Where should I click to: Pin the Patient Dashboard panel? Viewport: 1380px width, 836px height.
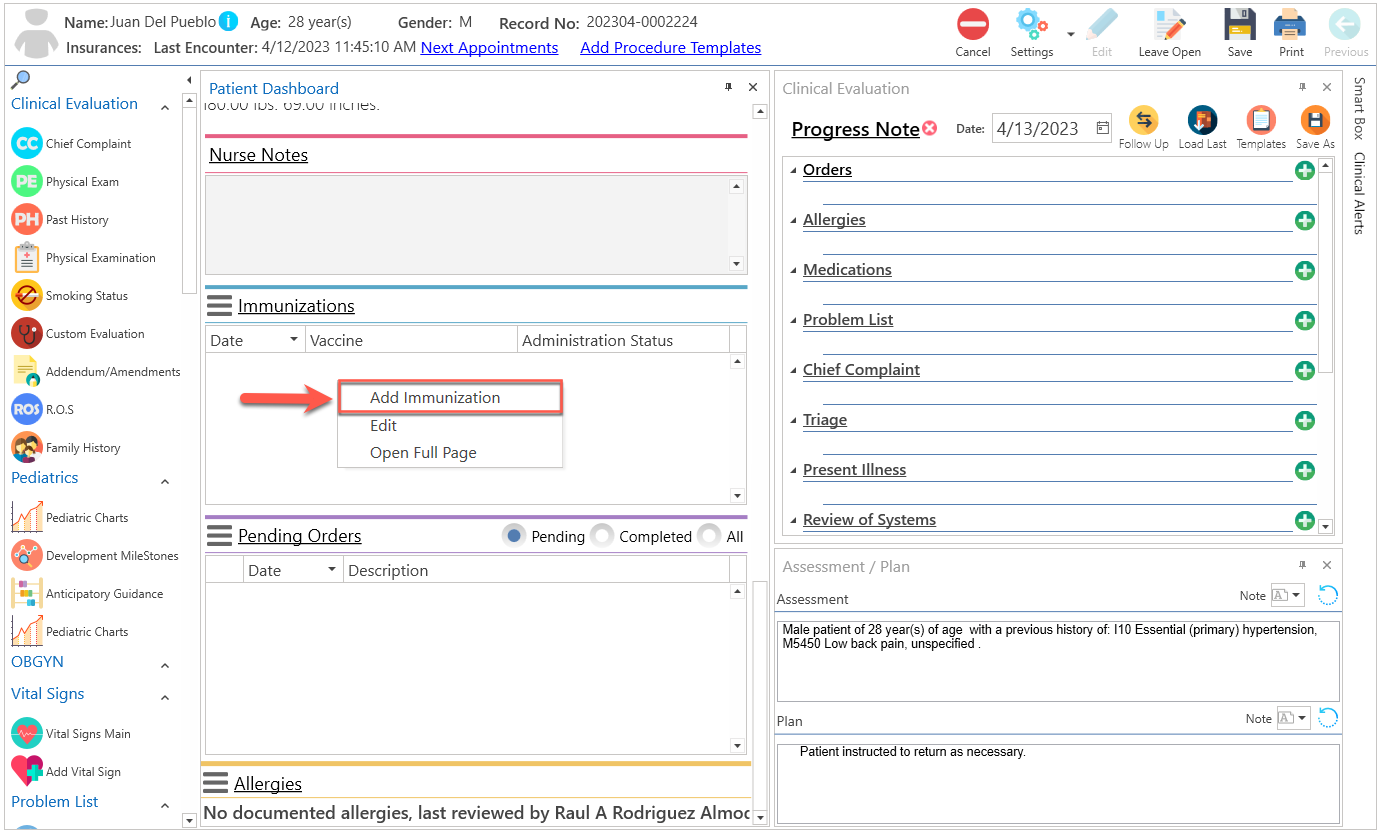(729, 88)
